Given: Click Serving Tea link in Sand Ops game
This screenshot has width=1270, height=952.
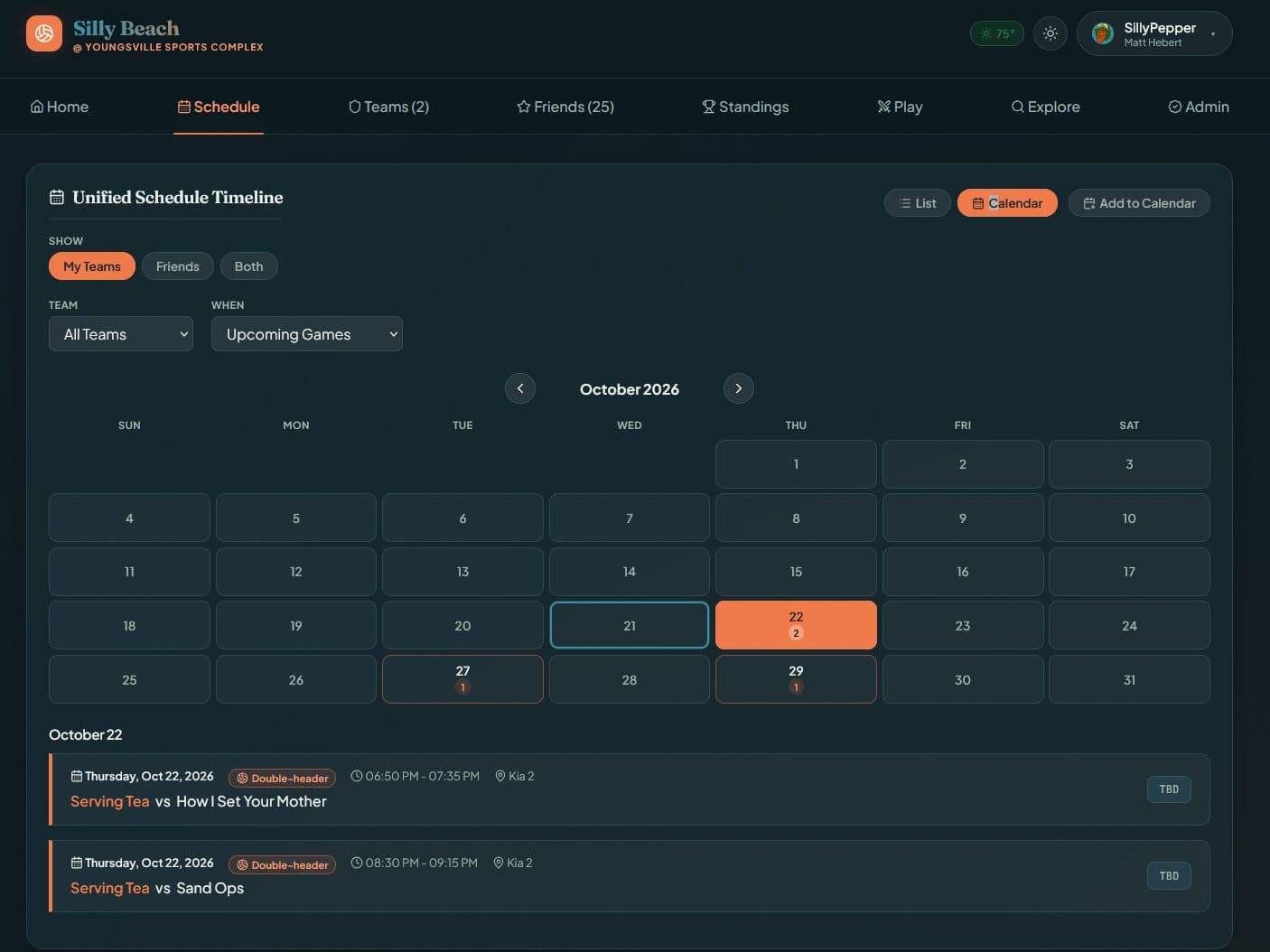Looking at the screenshot, I should (110, 888).
